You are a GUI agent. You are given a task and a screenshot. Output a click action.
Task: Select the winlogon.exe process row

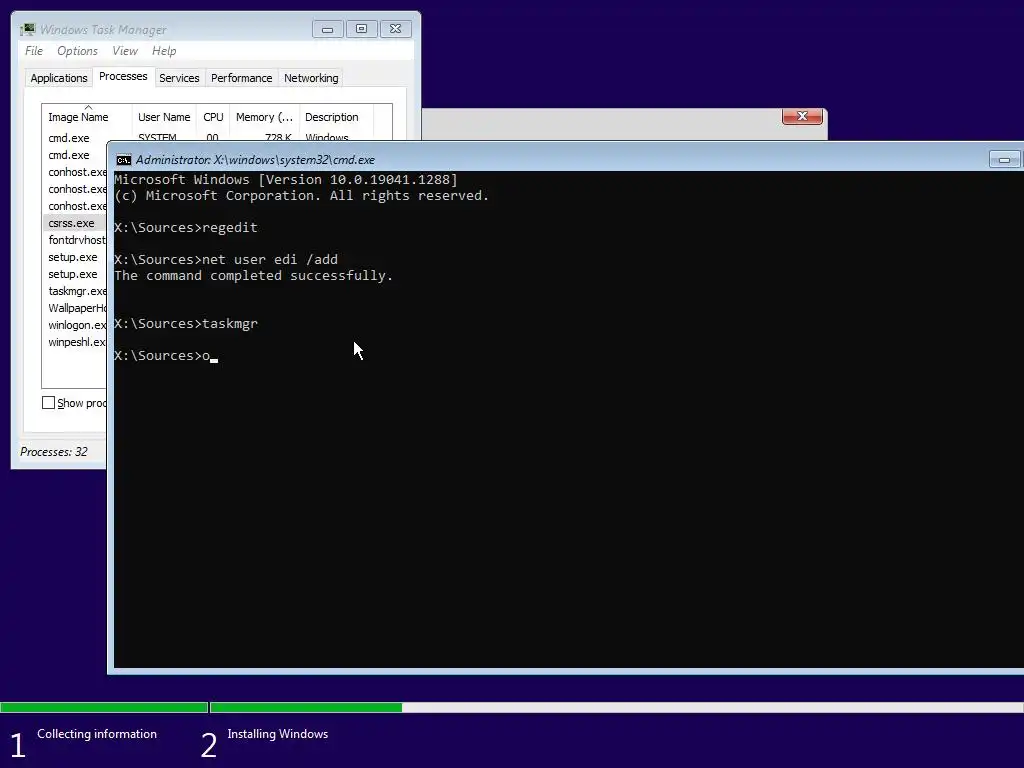point(75,325)
